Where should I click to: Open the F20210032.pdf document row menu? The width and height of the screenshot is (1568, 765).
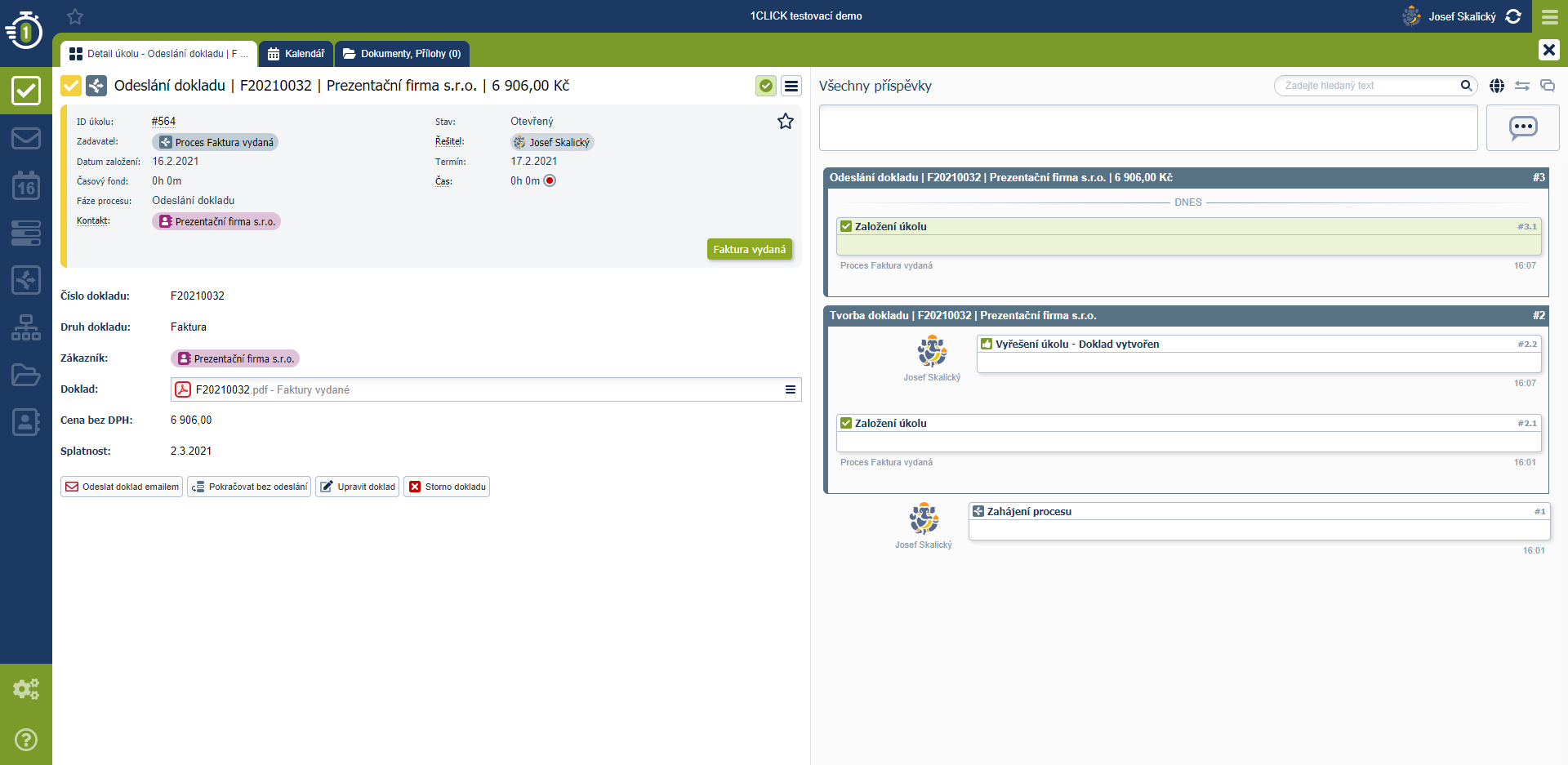pos(790,390)
